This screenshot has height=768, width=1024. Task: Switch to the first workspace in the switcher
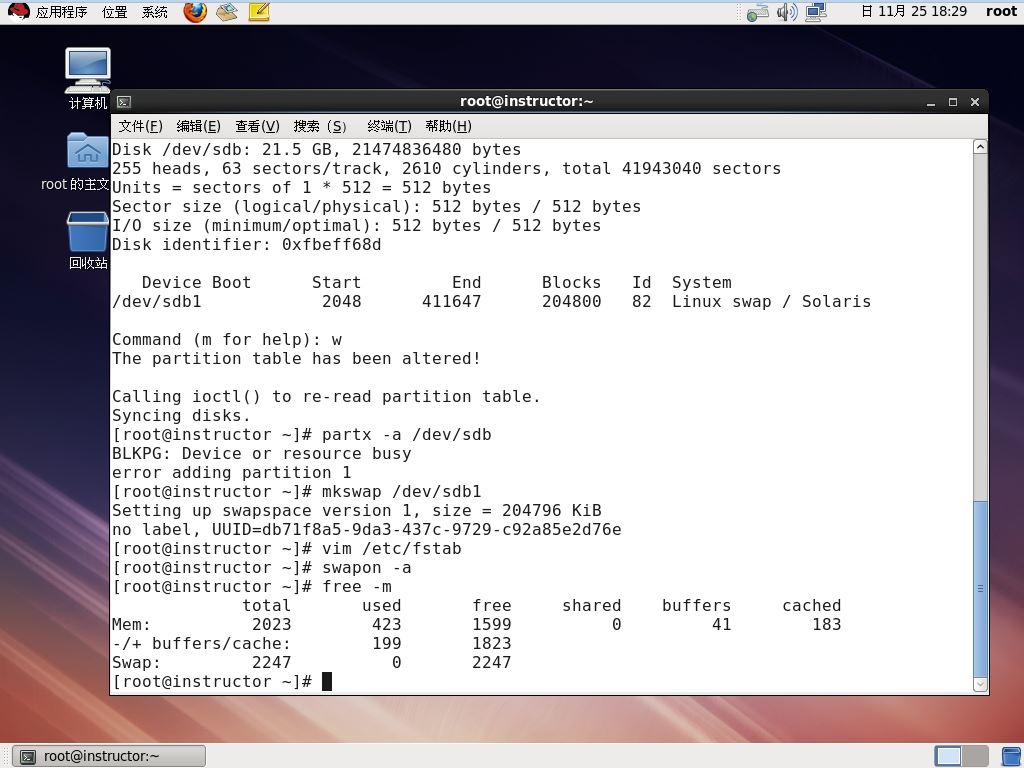[x=948, y=756]
